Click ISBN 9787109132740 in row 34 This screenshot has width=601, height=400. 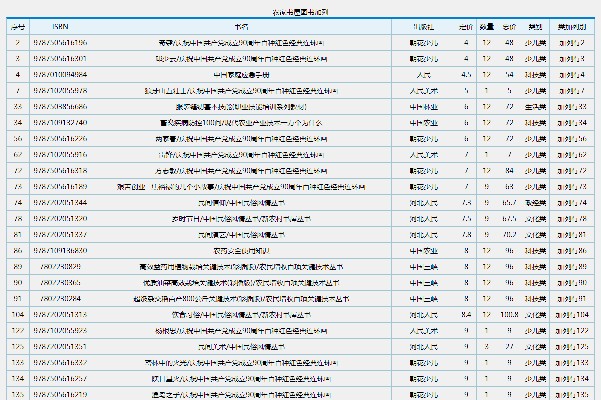(60, 123)
